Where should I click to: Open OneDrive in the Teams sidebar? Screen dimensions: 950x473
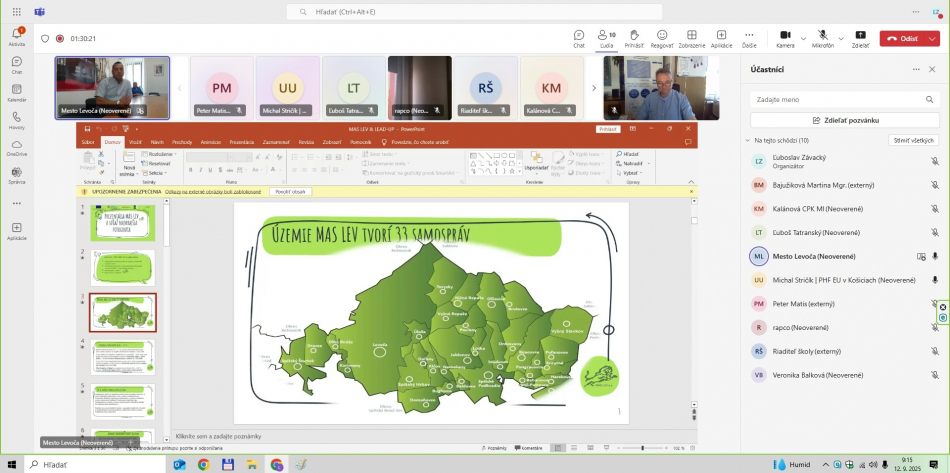(x=17, y=147)
